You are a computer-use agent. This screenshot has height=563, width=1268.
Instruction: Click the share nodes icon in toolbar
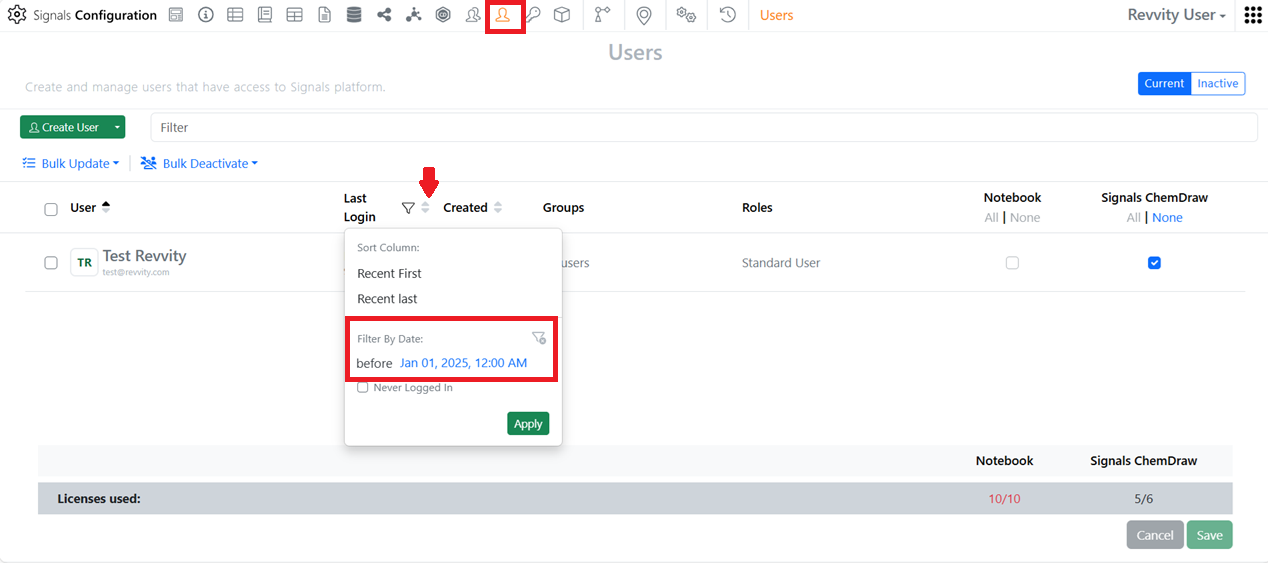[x=384, y=15]
